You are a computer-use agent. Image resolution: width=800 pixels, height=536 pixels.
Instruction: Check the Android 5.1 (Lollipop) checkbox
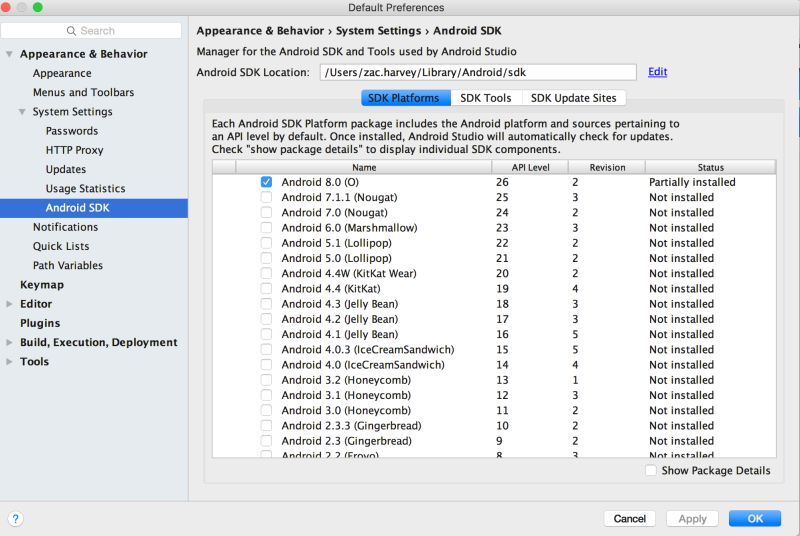[266, 243]
